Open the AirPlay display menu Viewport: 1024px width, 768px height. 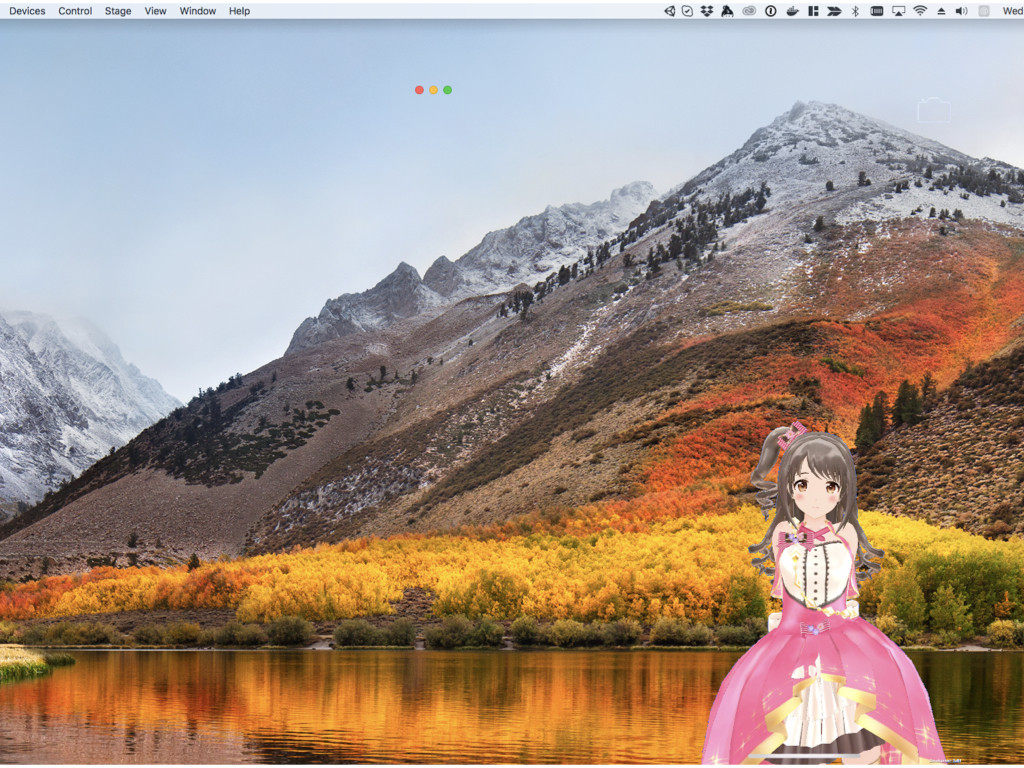coord(899,11)
